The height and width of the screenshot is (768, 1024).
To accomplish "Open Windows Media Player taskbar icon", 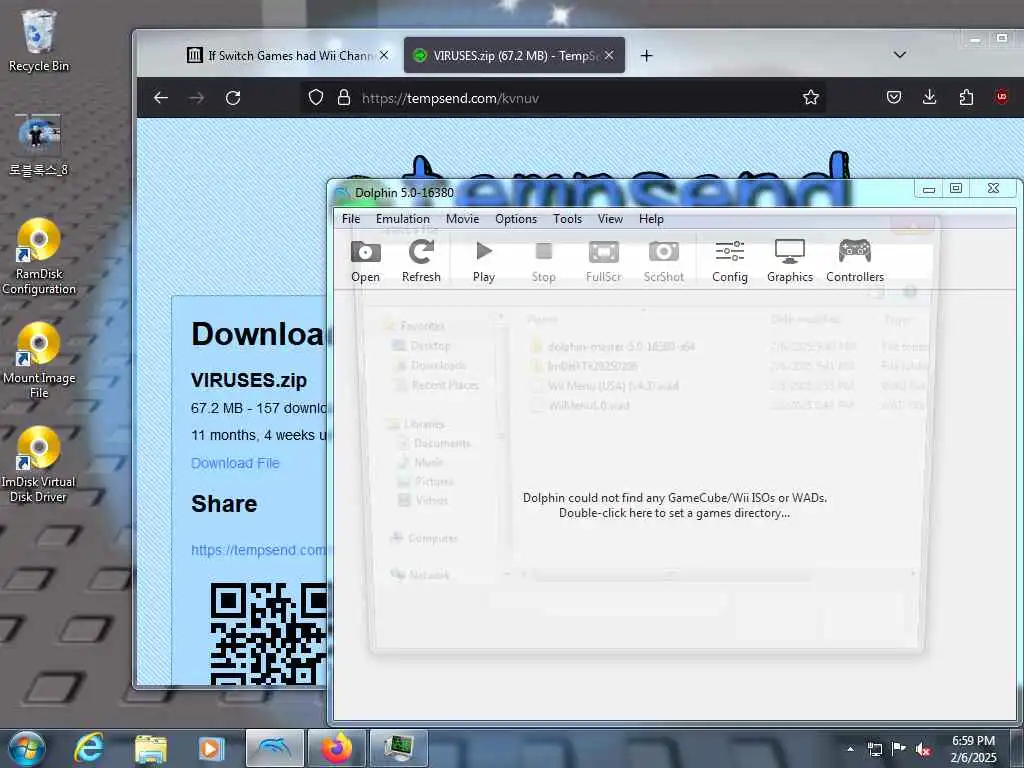I will (x=212, y=749).
